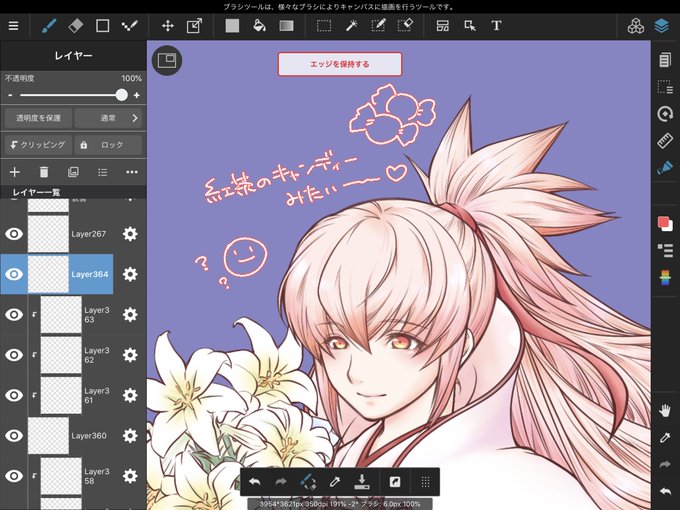Click the 不透明度 opacity slider handle
Viewport: 680px width, 510px height.
(122, 95)
